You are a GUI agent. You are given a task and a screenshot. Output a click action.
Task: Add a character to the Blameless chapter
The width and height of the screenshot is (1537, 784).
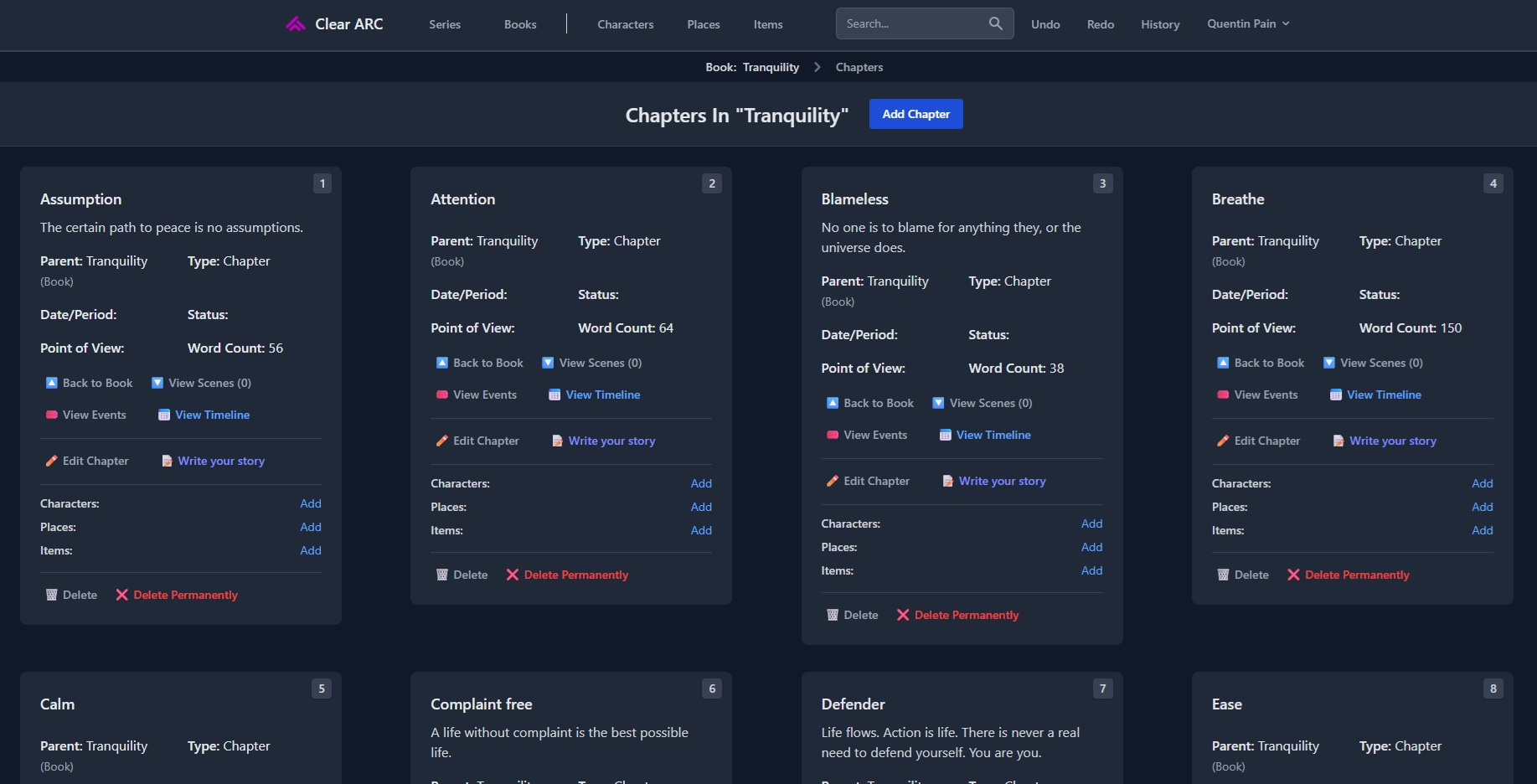[x=1091, y=524]
